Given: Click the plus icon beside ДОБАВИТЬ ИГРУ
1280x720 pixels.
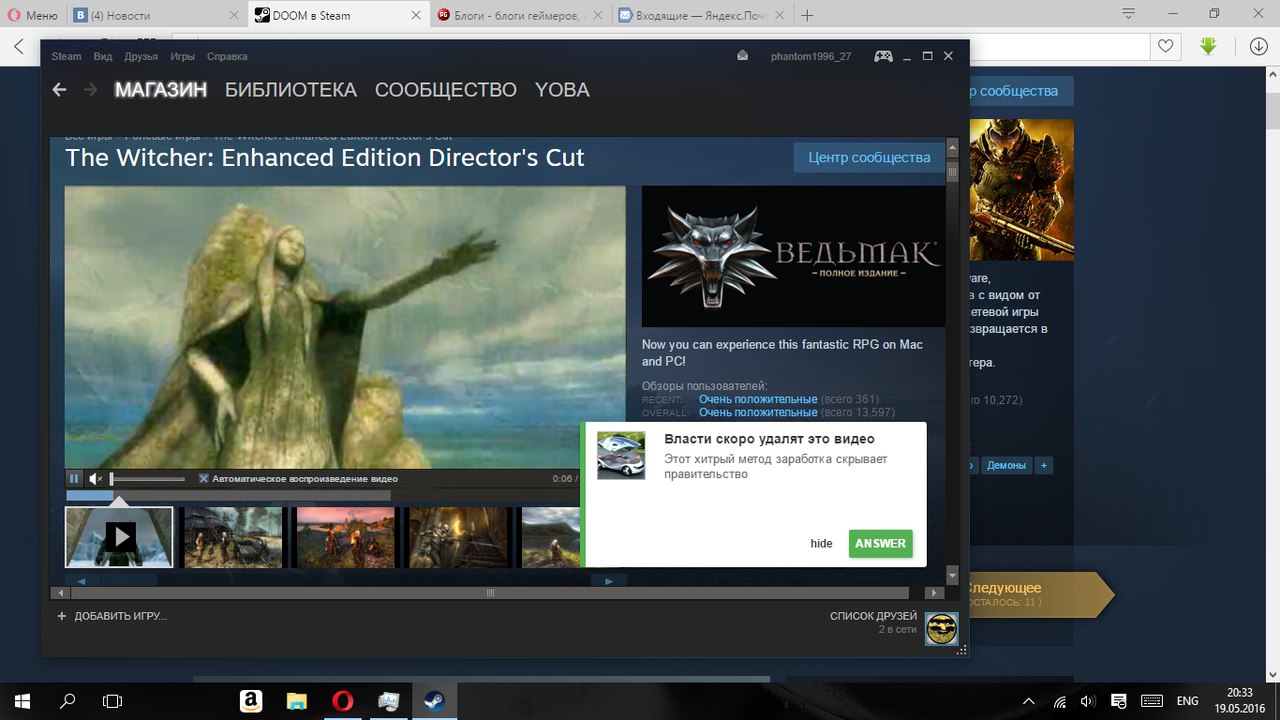Looking at the screenshot, I should click(61, 616).
